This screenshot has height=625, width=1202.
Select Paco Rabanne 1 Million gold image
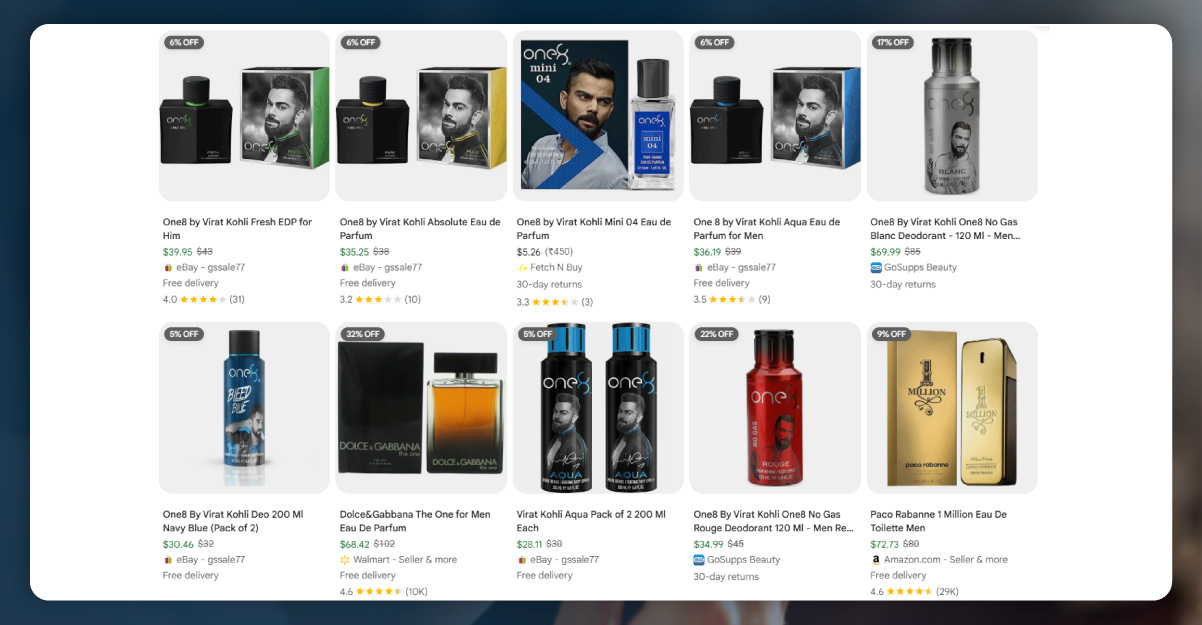[951, 408]
